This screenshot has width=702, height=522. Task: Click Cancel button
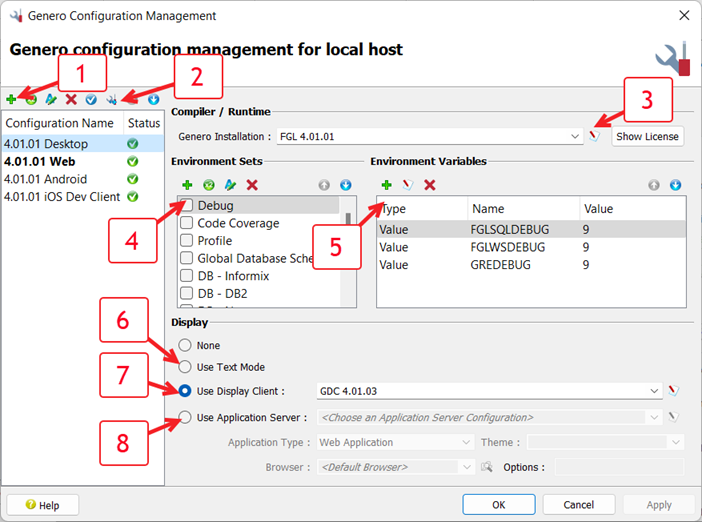(x=578, y=505)
